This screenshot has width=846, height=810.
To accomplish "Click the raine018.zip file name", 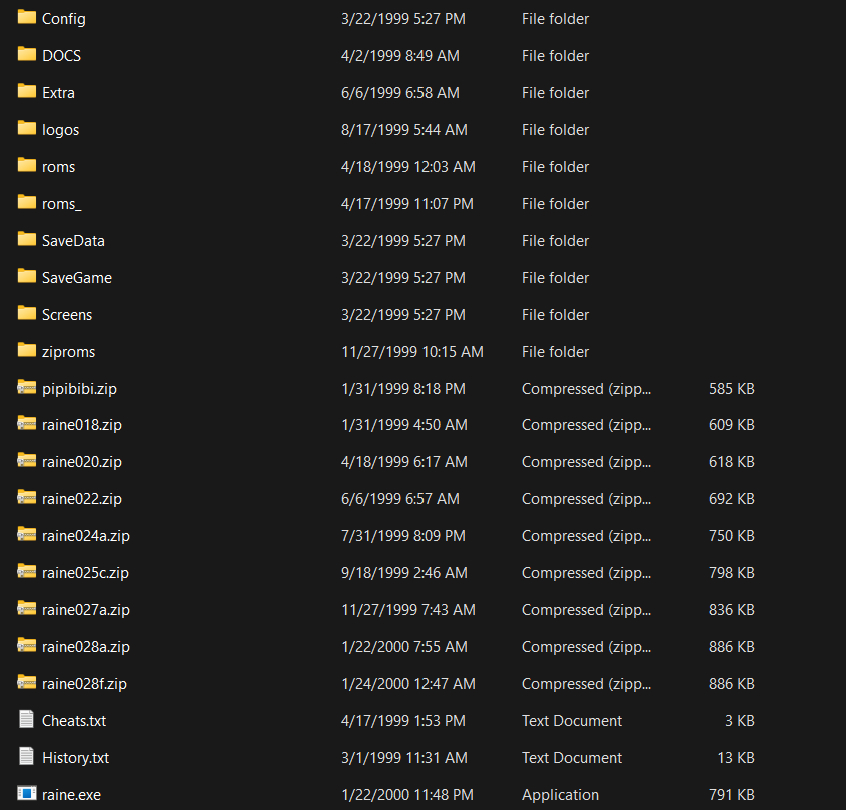I will tap(82, 425).
